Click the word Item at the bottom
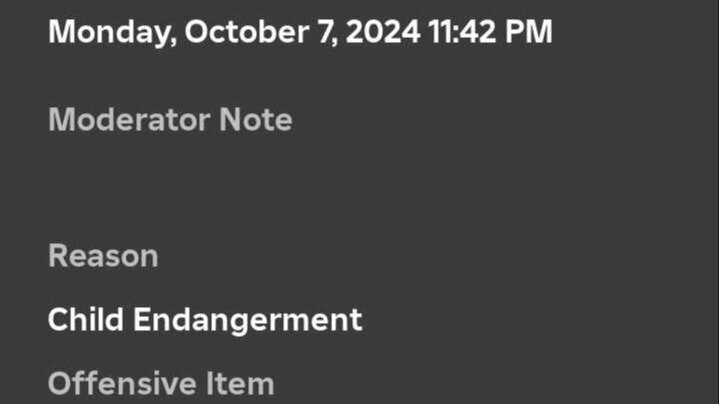This screenshot has width=719, height=404. pyautogui.click(x=241, y=383)
